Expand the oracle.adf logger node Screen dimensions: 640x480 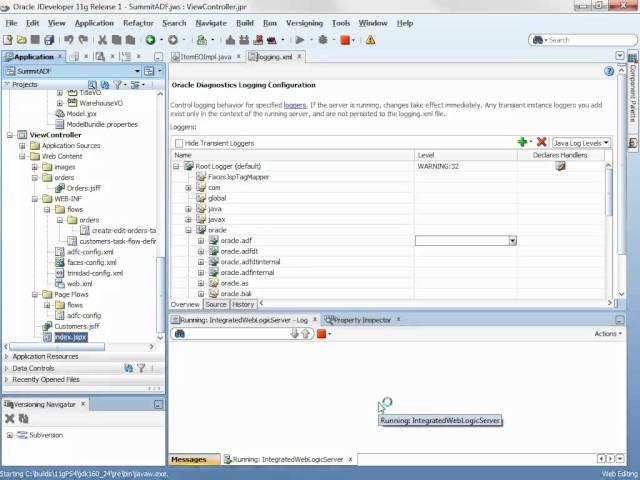(200, 241)
